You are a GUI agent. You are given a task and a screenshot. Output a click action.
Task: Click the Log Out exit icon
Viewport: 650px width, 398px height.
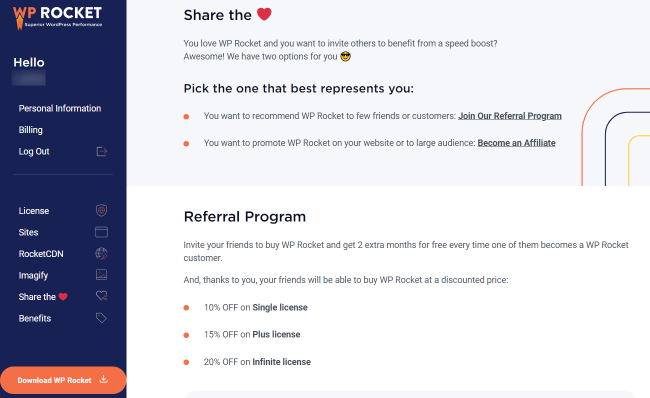[102, 151]
